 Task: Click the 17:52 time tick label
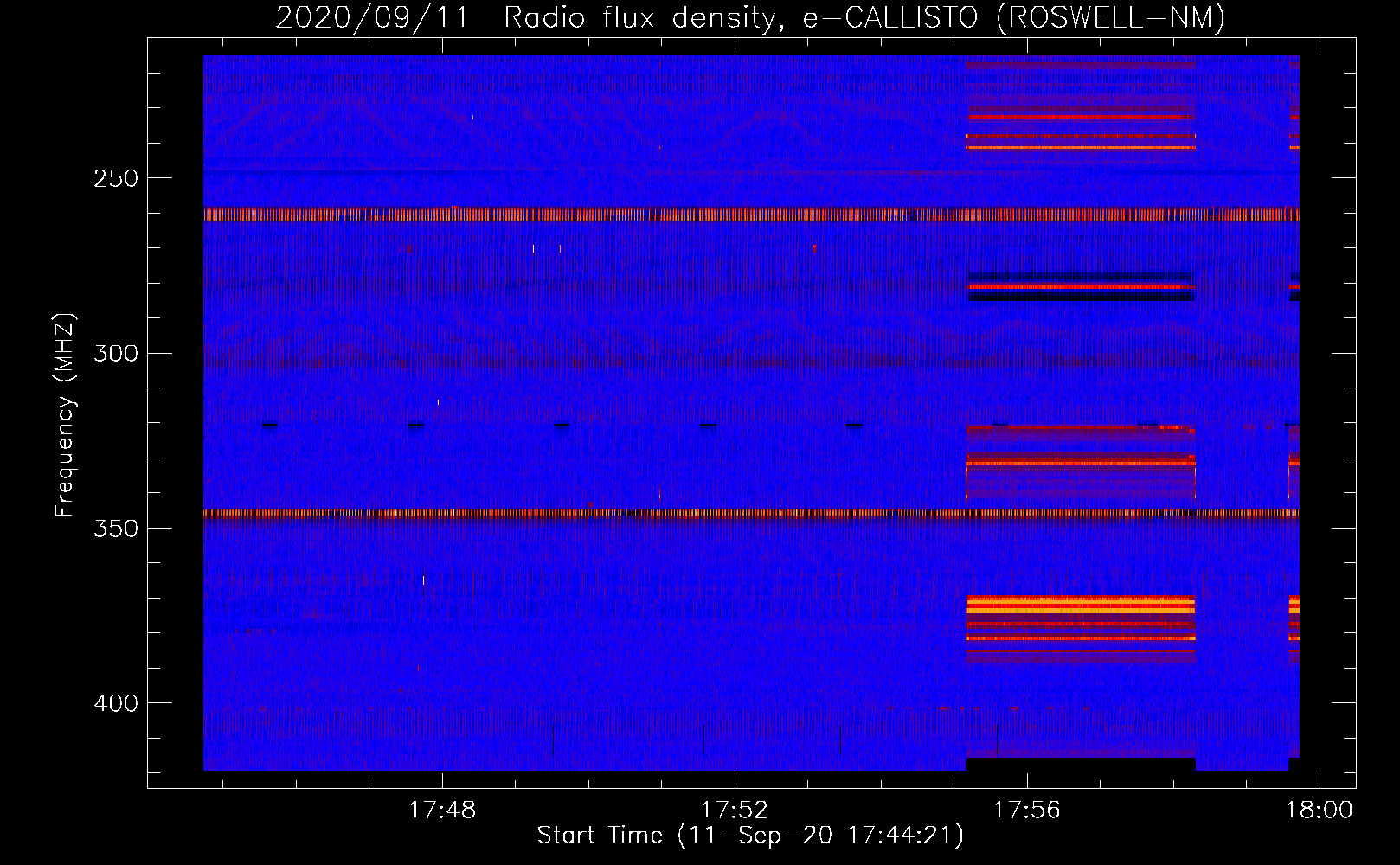735,811
